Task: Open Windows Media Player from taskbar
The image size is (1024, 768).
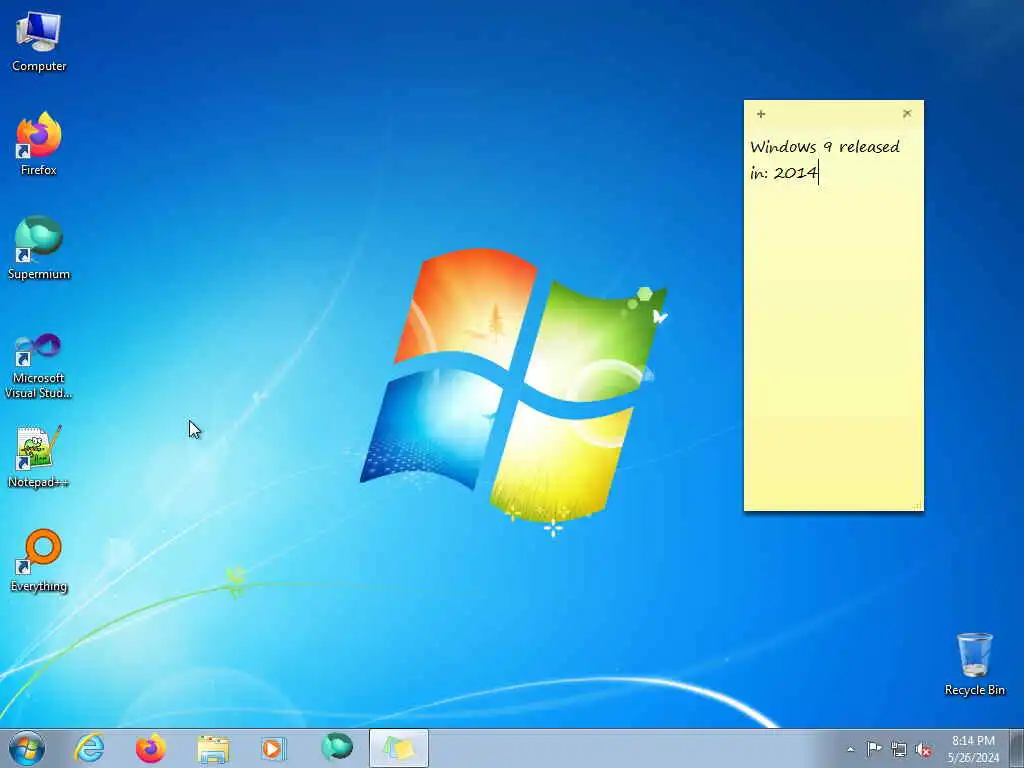Action: coord(273,748)
